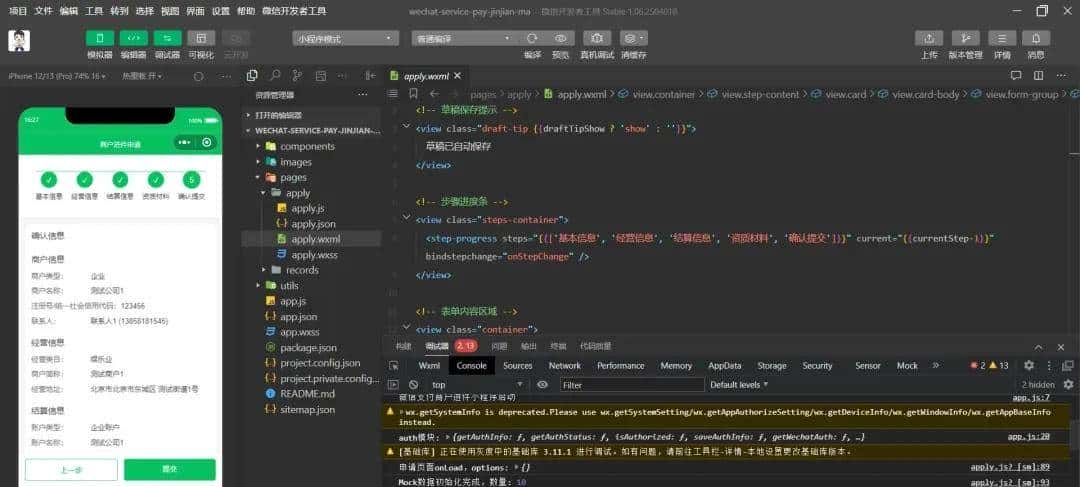Open the 工具 menu
Screen dimensions: 1080x487
tap(94, 11)
